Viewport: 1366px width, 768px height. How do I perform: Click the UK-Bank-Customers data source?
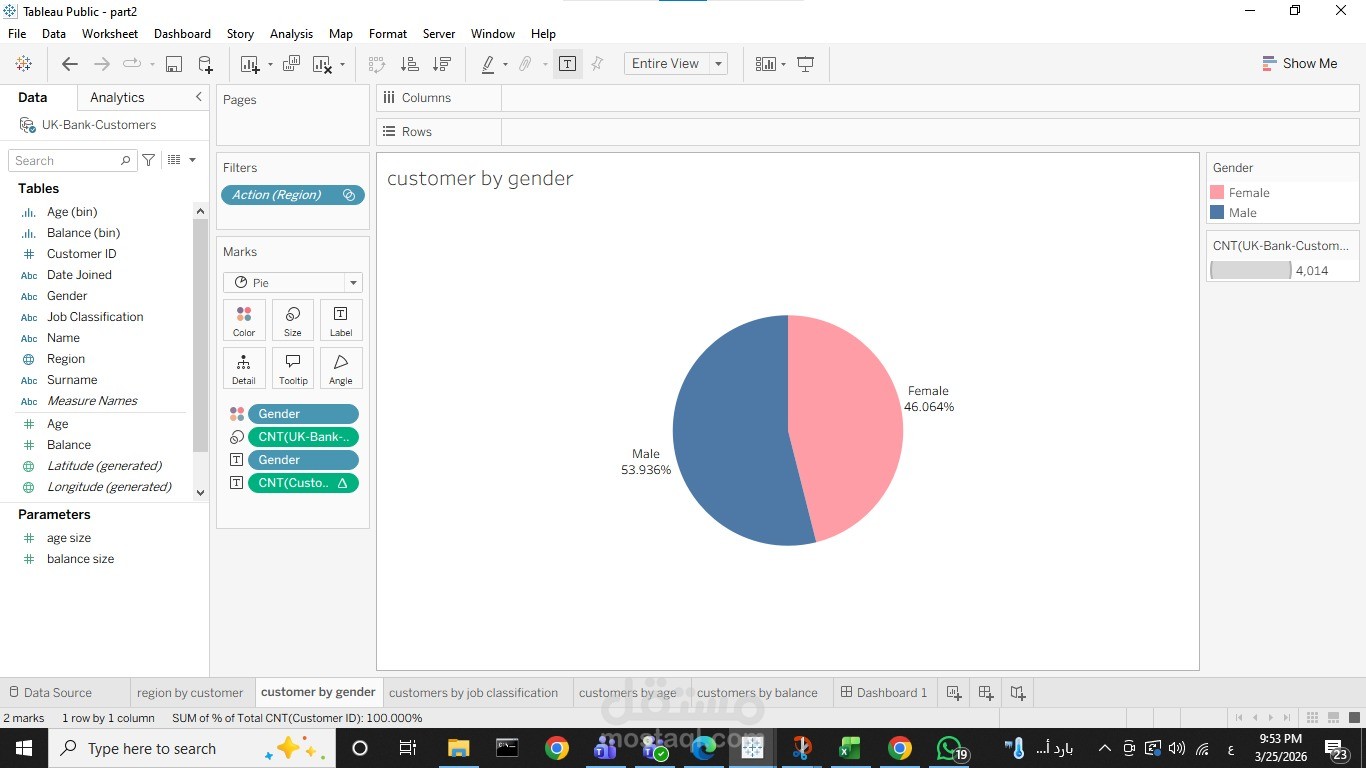pyautogui.click(x=99, y=125)
